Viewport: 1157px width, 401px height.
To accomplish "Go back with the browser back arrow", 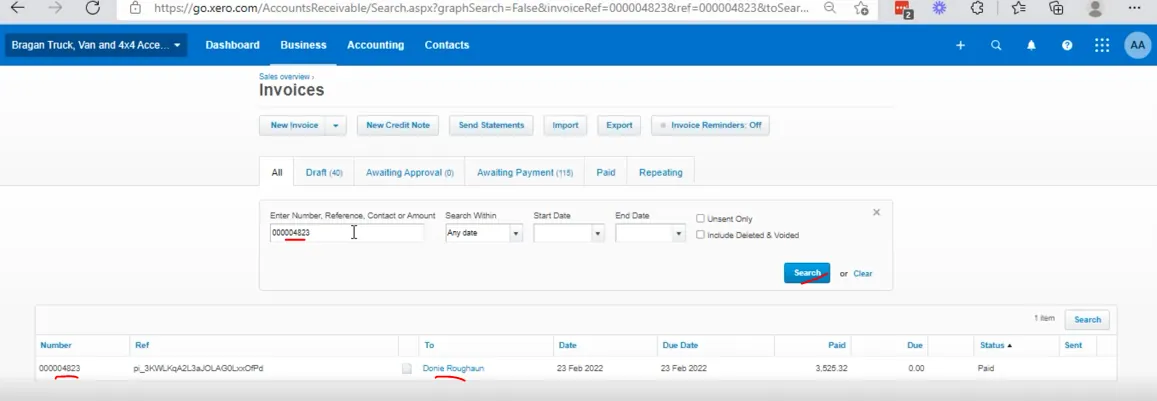I will click(17, 8).
